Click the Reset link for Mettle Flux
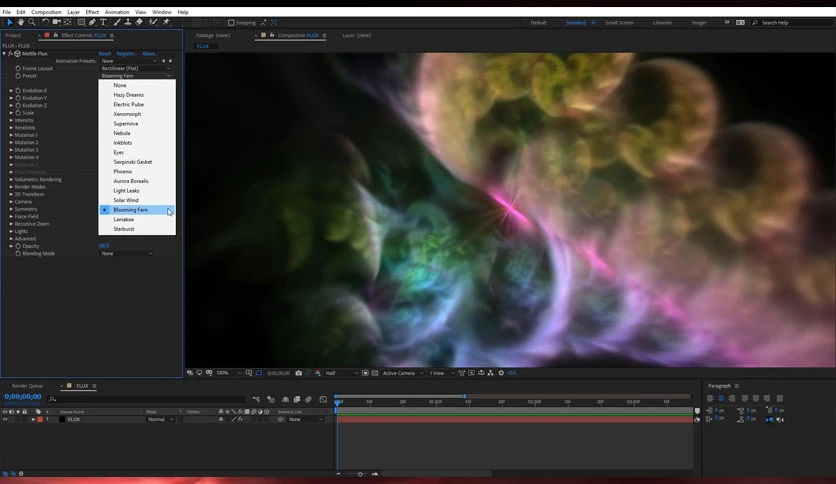 pyautogui.click(x=104, y=54)
